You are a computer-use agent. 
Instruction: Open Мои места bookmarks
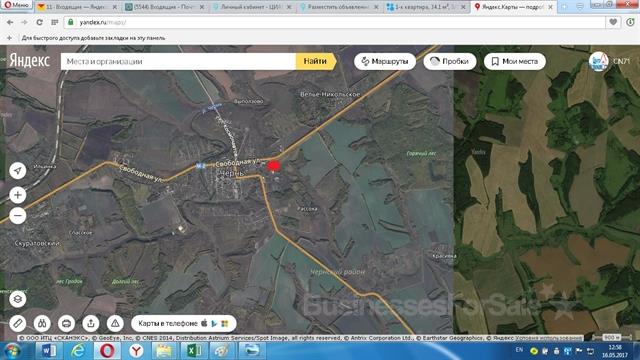[x=515, y=61]
